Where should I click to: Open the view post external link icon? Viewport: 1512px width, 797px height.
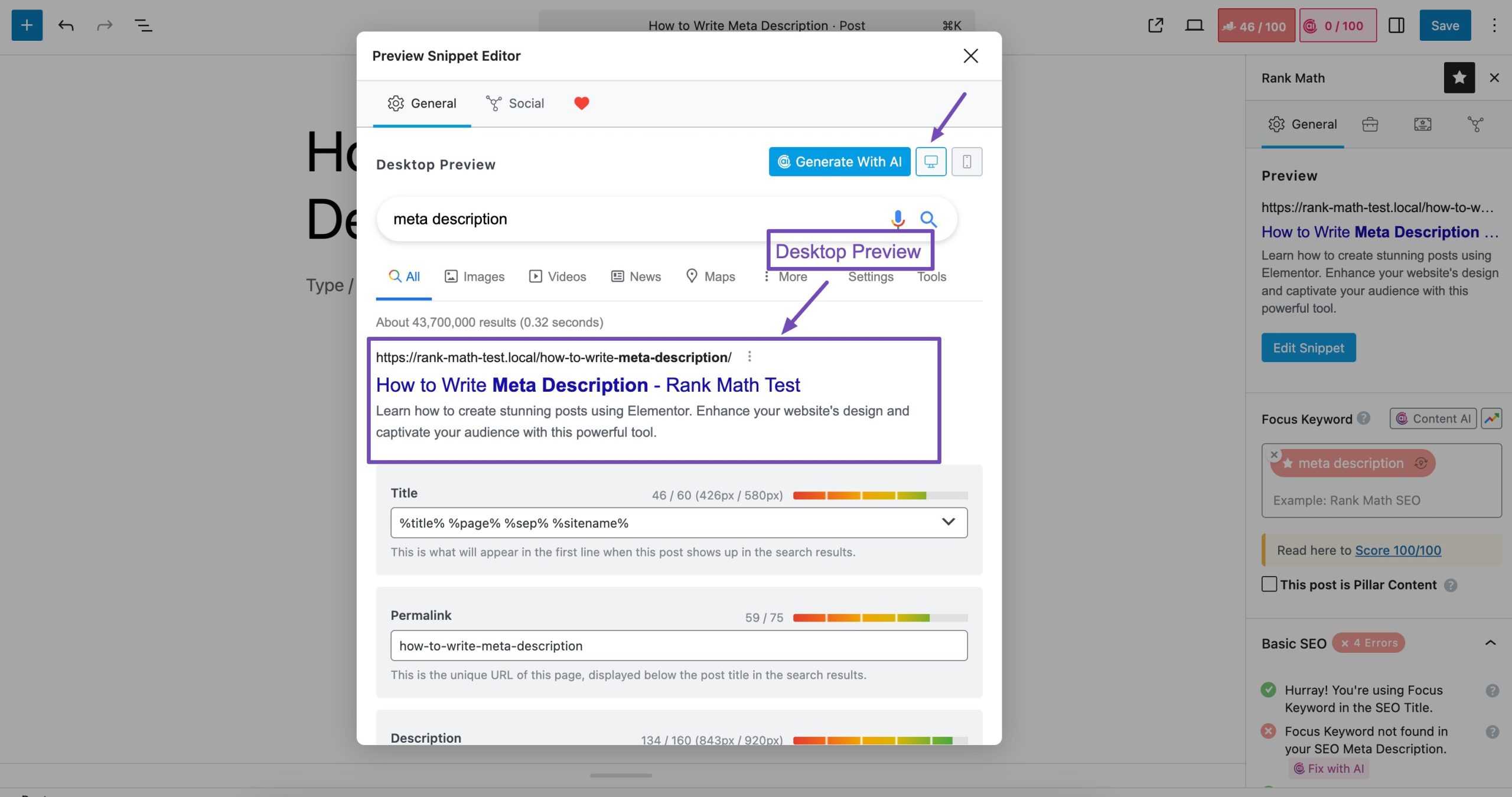[x=1155, y=25]
